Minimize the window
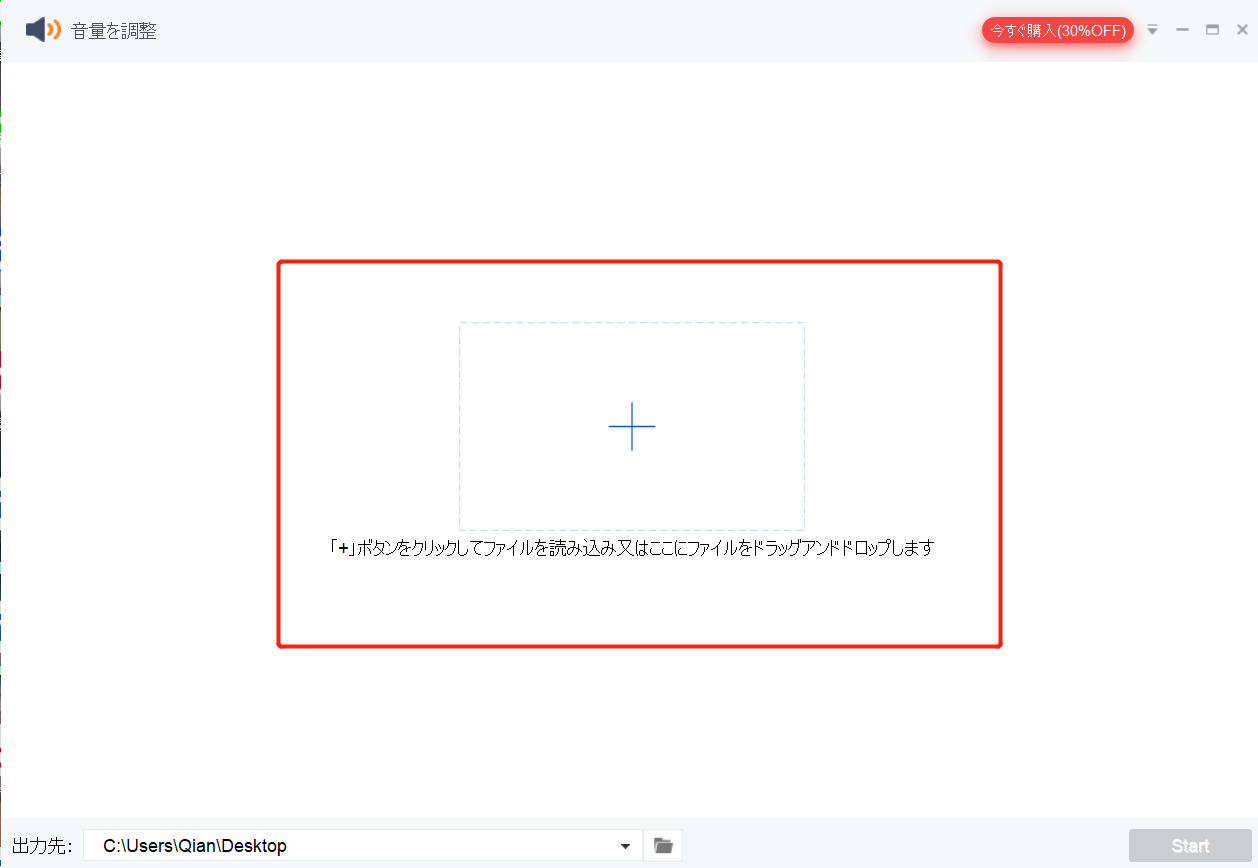 [x=1182, y=30]
